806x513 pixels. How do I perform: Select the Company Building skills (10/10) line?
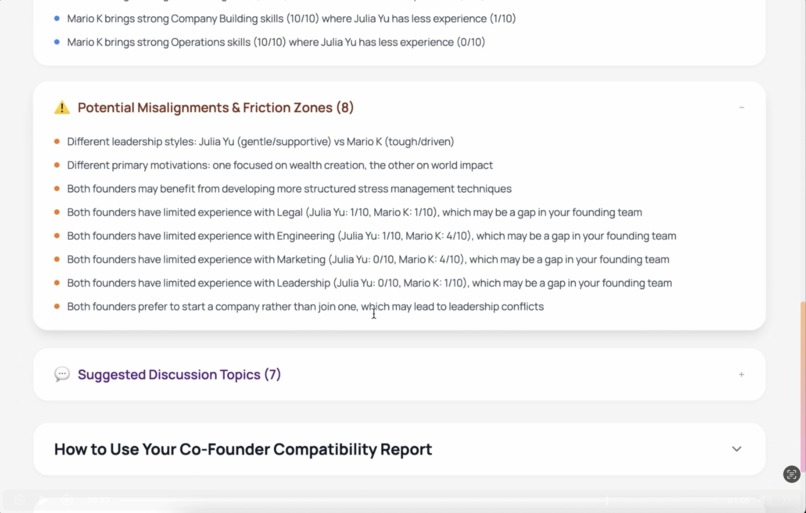pos(291,19)
